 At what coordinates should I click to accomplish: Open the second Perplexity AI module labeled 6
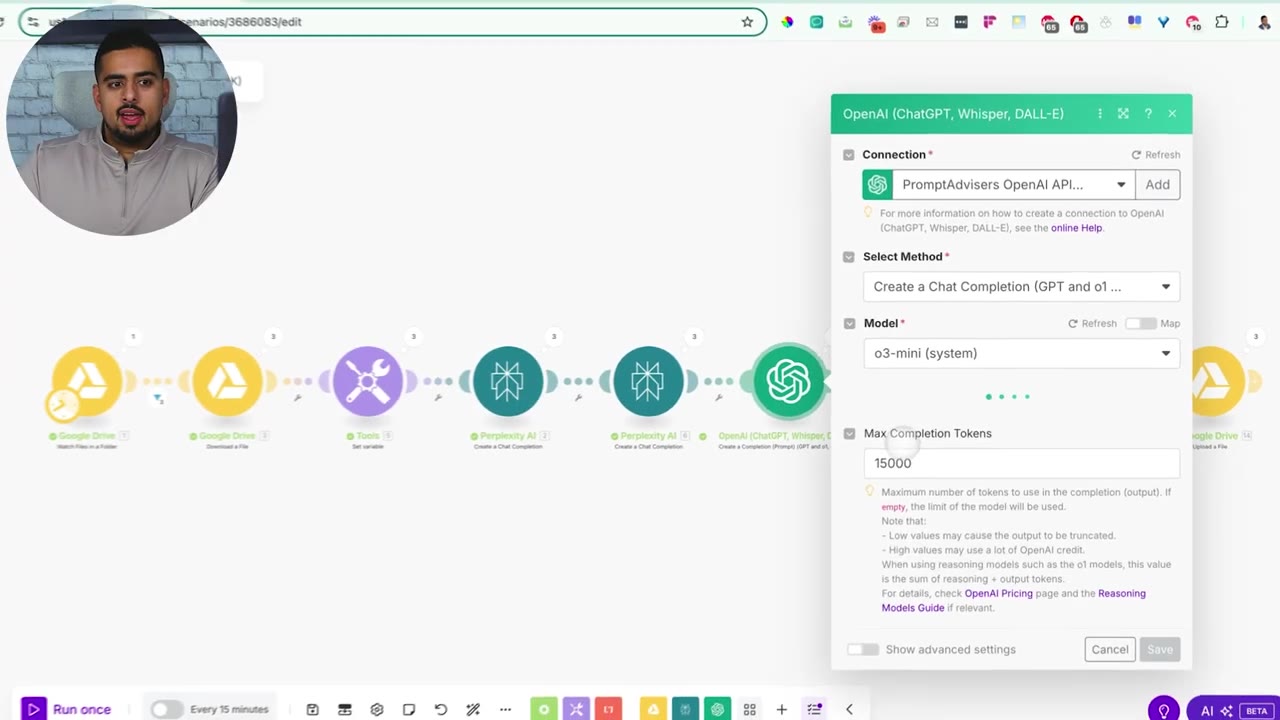(x=648, y=381)
